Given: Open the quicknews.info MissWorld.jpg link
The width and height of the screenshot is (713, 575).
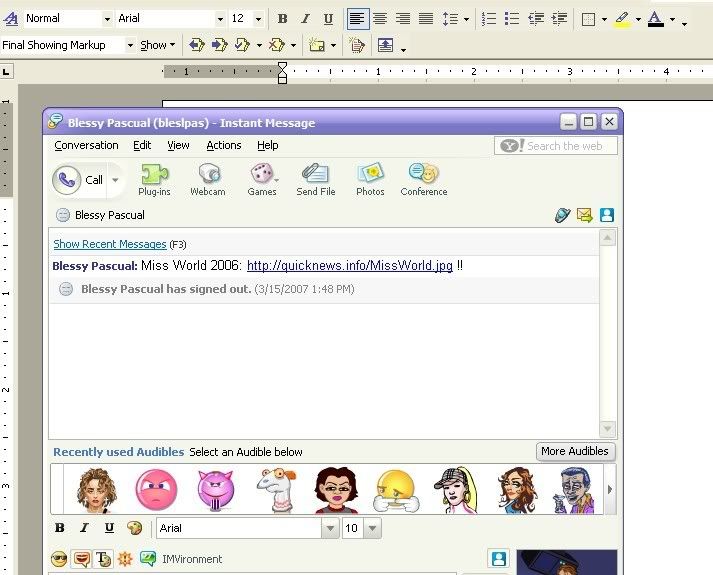Looking at the screenshot, I should click(x=350, y=265).
